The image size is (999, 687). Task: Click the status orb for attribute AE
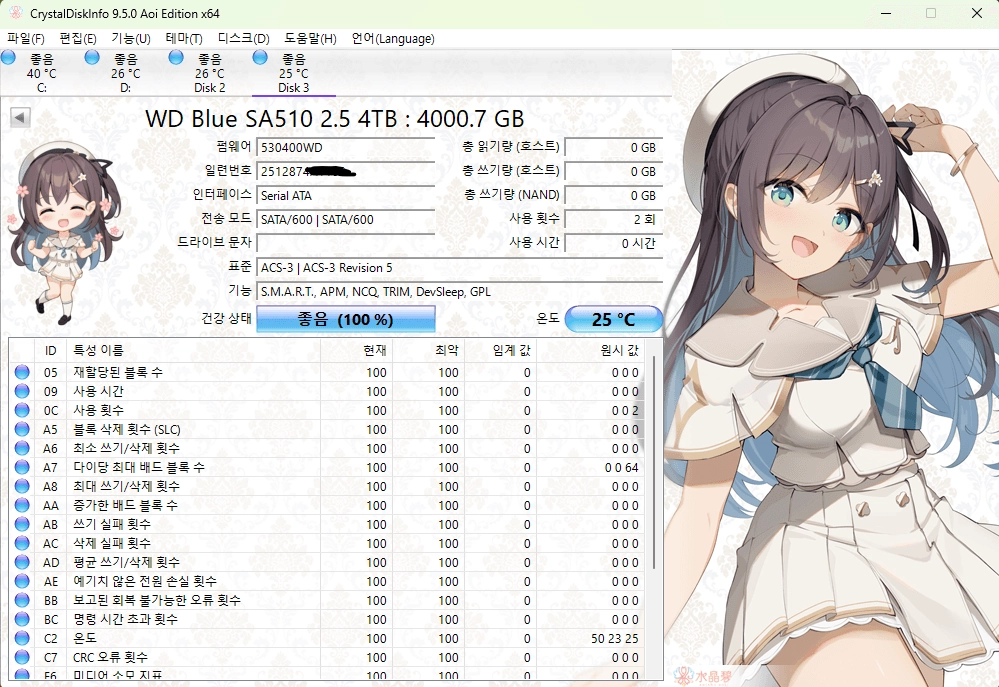tap(22, 581)
